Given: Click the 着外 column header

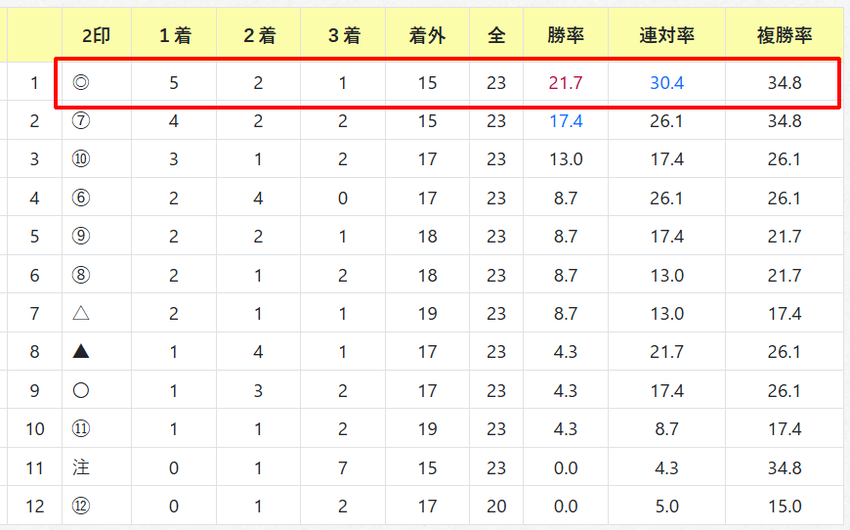Looking at the screenshot, I should (x=427, y=36).
